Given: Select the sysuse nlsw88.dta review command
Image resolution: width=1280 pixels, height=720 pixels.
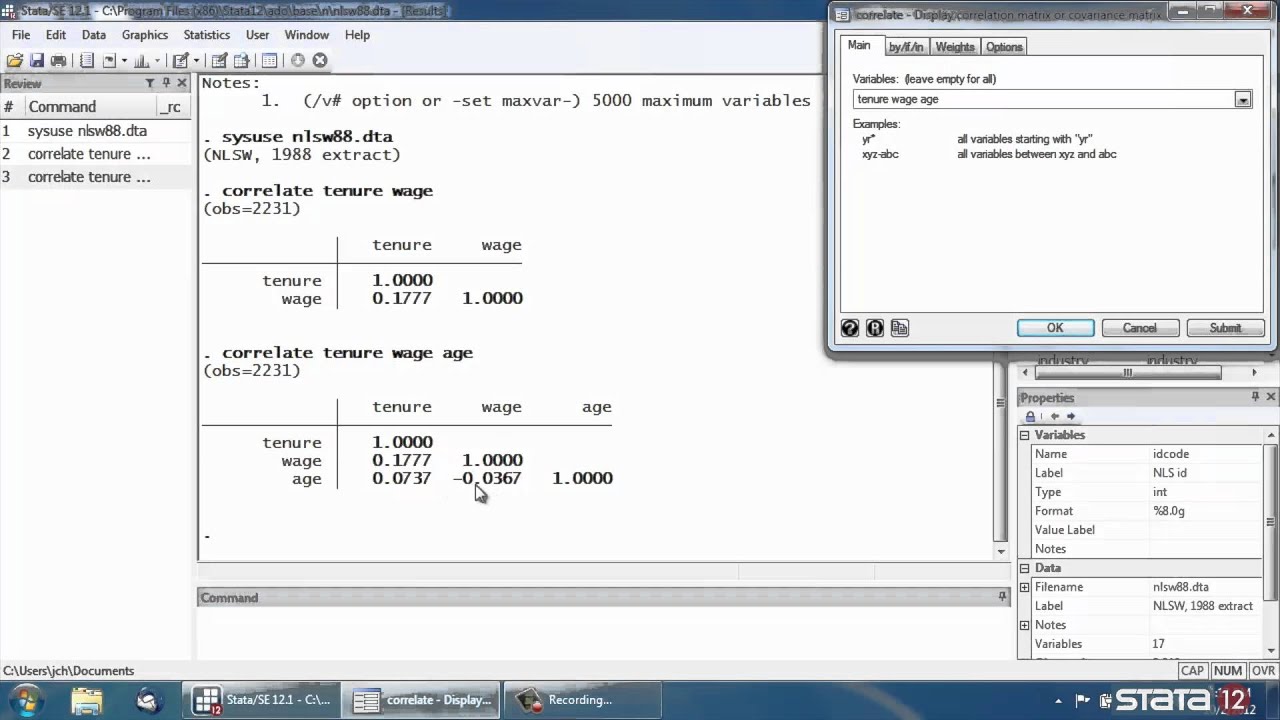Looking at the screenshot, I should coord(95,131).
